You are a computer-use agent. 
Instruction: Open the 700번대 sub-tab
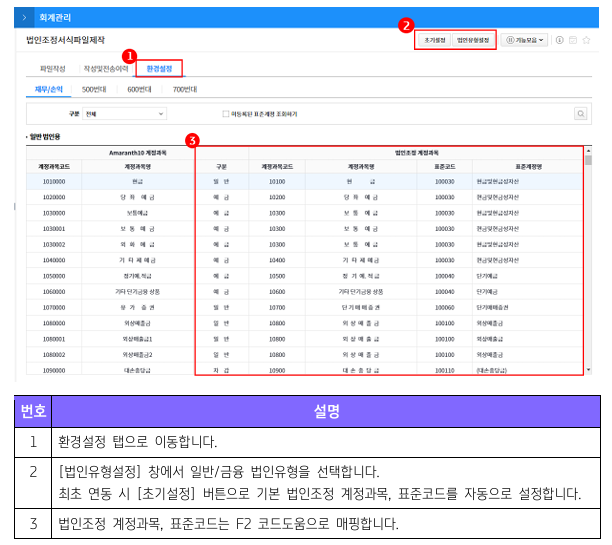point(185,89)
